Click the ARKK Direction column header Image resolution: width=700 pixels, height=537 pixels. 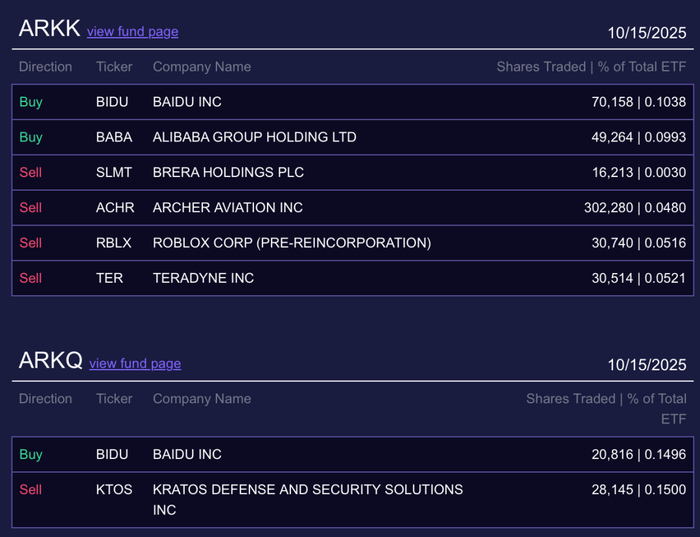click(x=45, y=67)
